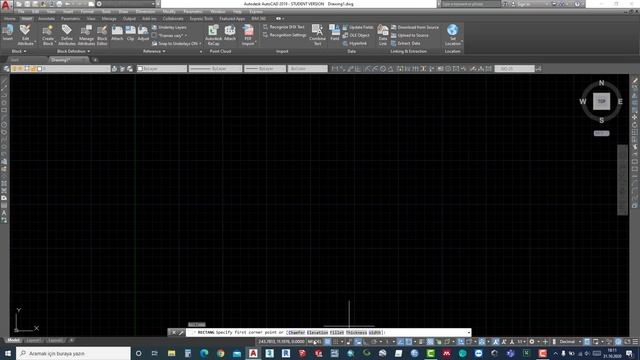Image resolution: width=640 pixels, height=360 pixels.
Task: Switch to the Model layout tab
Action: 13,340
